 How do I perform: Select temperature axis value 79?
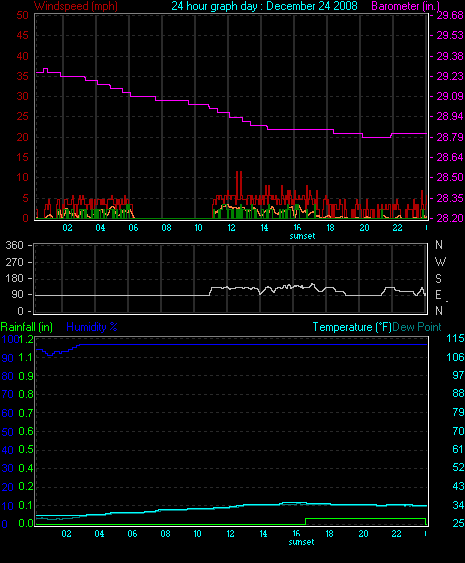[458, 412]
